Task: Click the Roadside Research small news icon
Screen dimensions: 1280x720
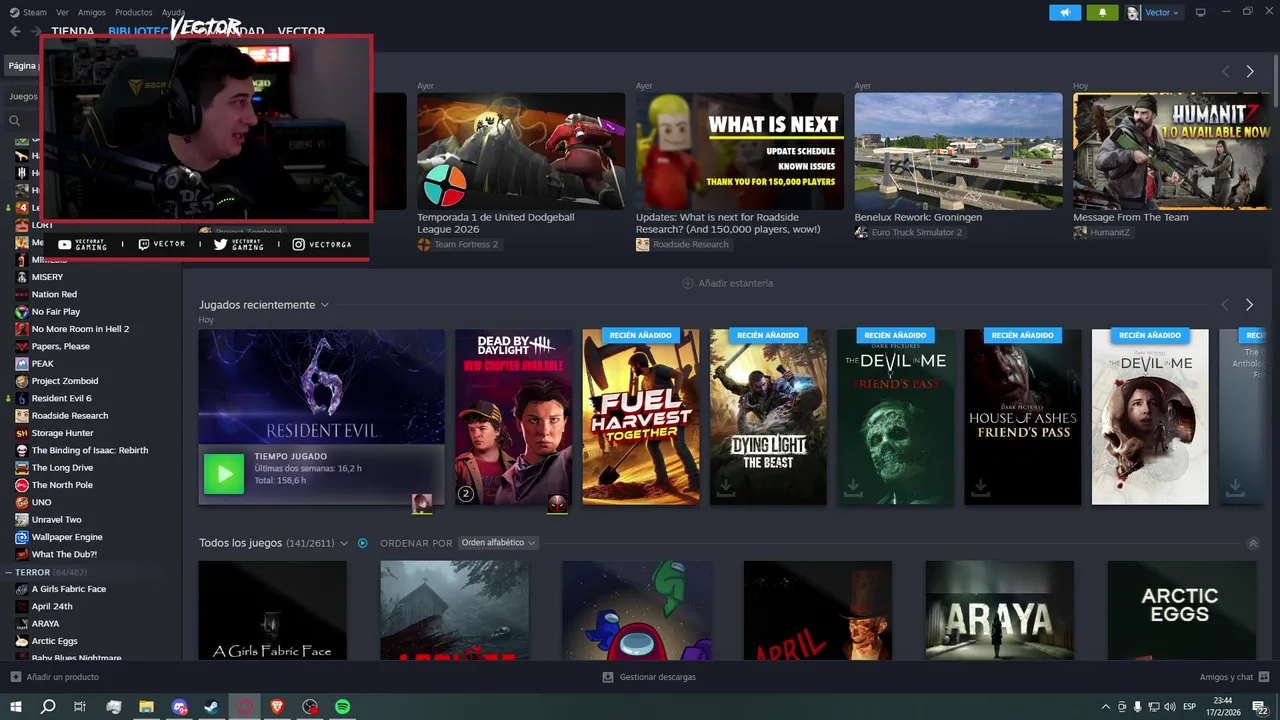Action: (642, 244)
